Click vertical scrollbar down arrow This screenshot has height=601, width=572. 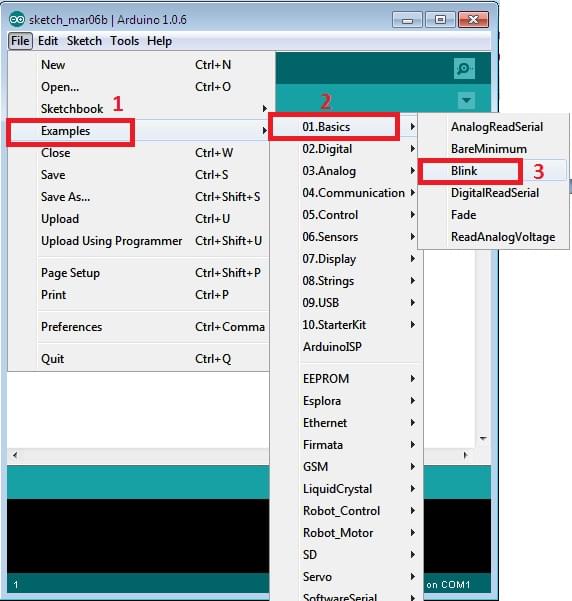(x=483, y=438)
